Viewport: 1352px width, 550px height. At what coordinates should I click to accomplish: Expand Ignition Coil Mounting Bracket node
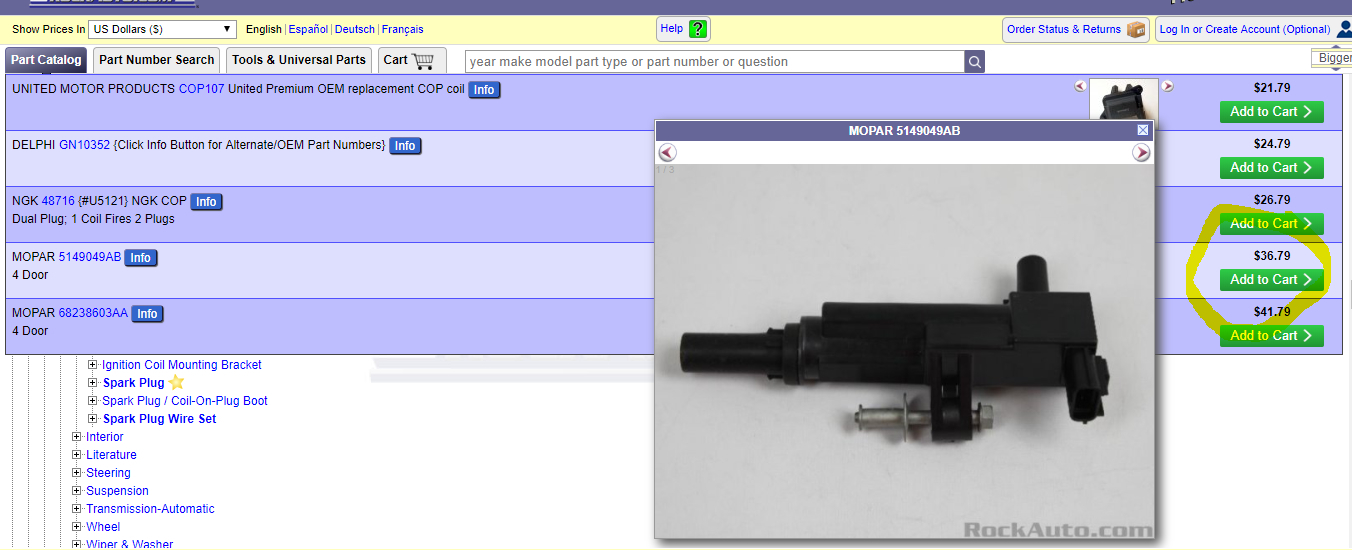click(93, 365)
